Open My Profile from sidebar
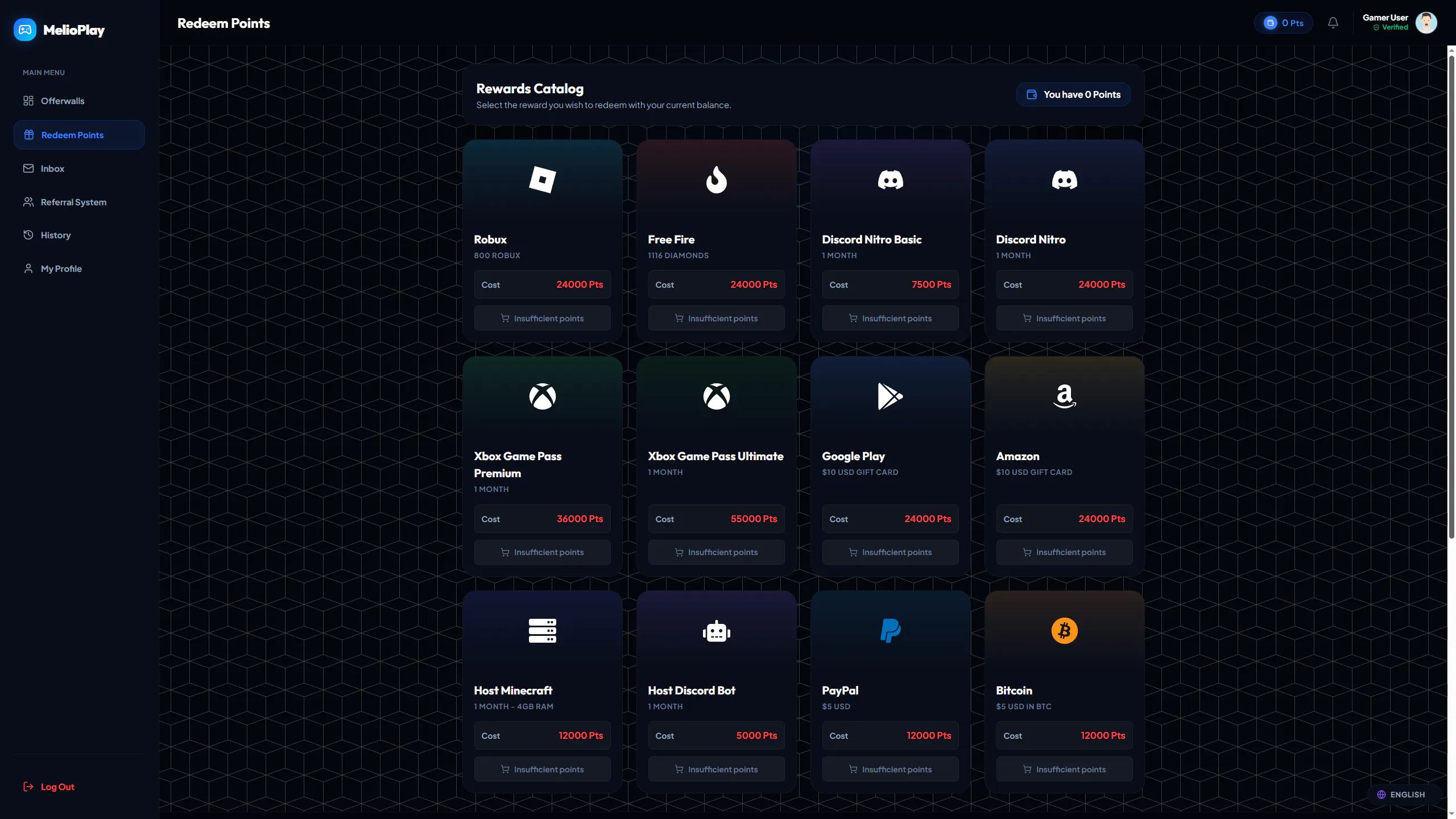The width and height of the screenshot is (1456, 819). click(79, 268)
